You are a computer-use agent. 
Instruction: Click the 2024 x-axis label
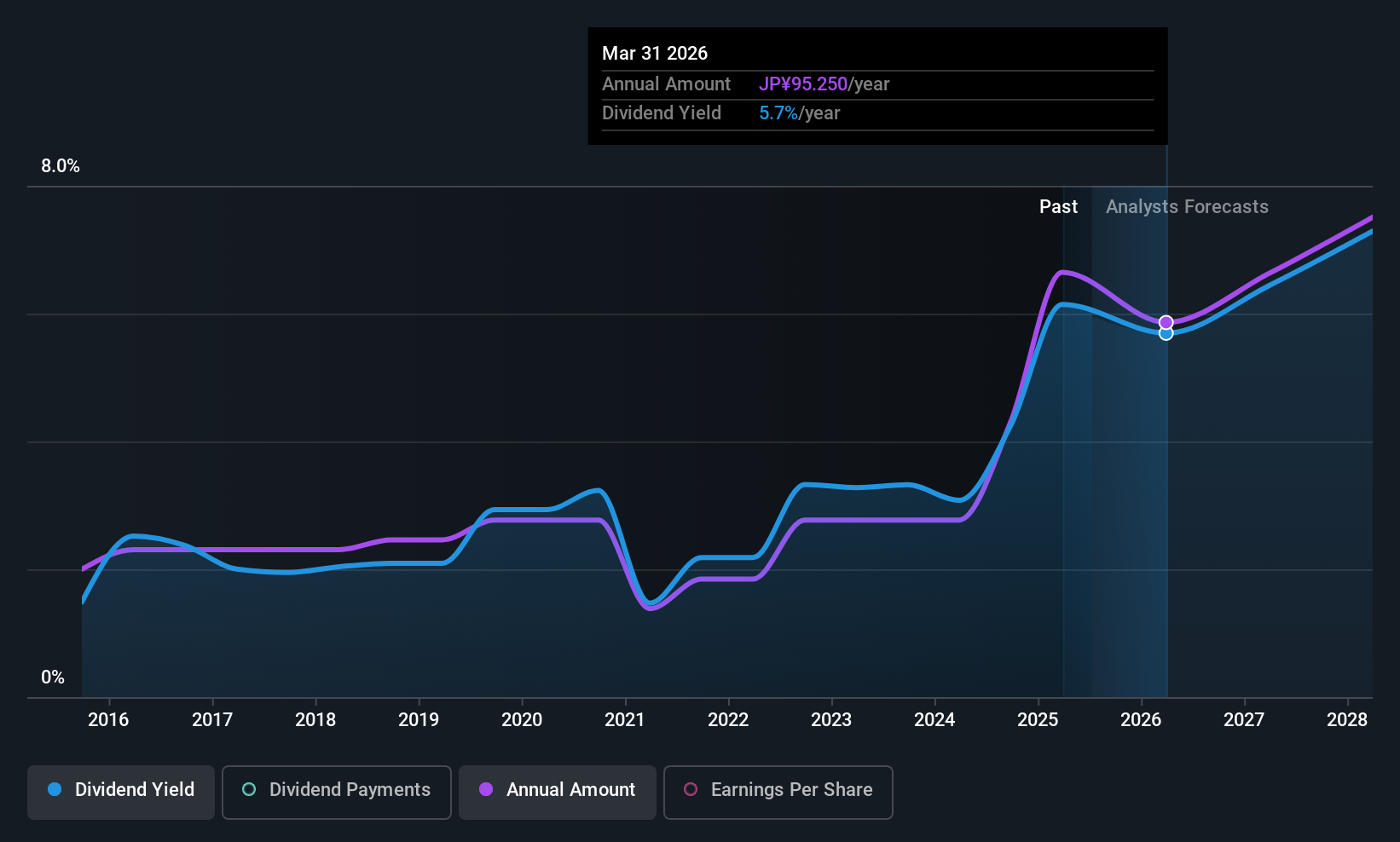pos(934,720)
